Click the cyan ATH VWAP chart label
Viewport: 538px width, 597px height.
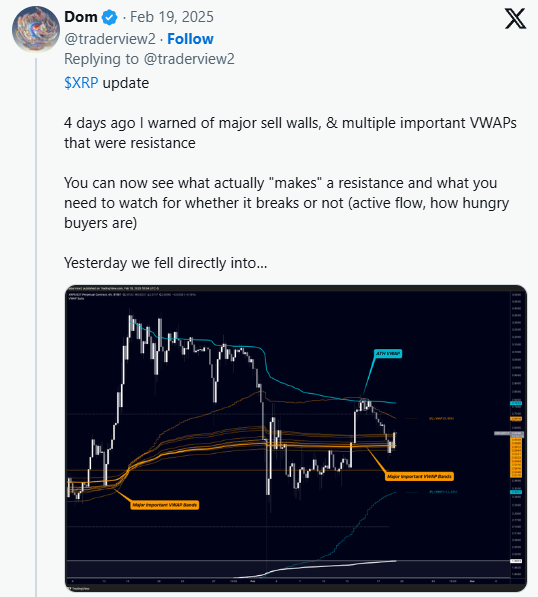388,354
